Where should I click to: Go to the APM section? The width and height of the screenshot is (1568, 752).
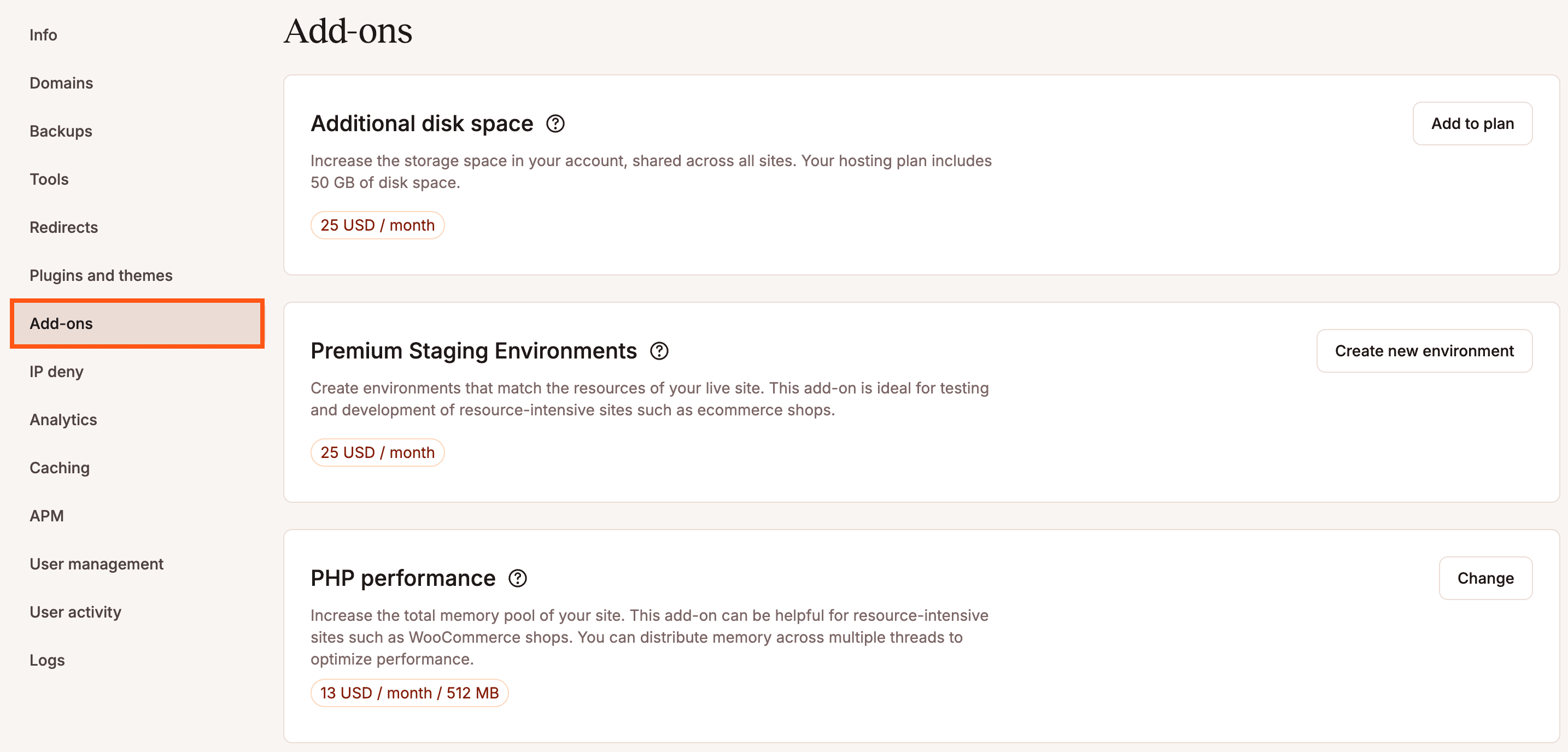pyautogui.click(x=47, y=515)
